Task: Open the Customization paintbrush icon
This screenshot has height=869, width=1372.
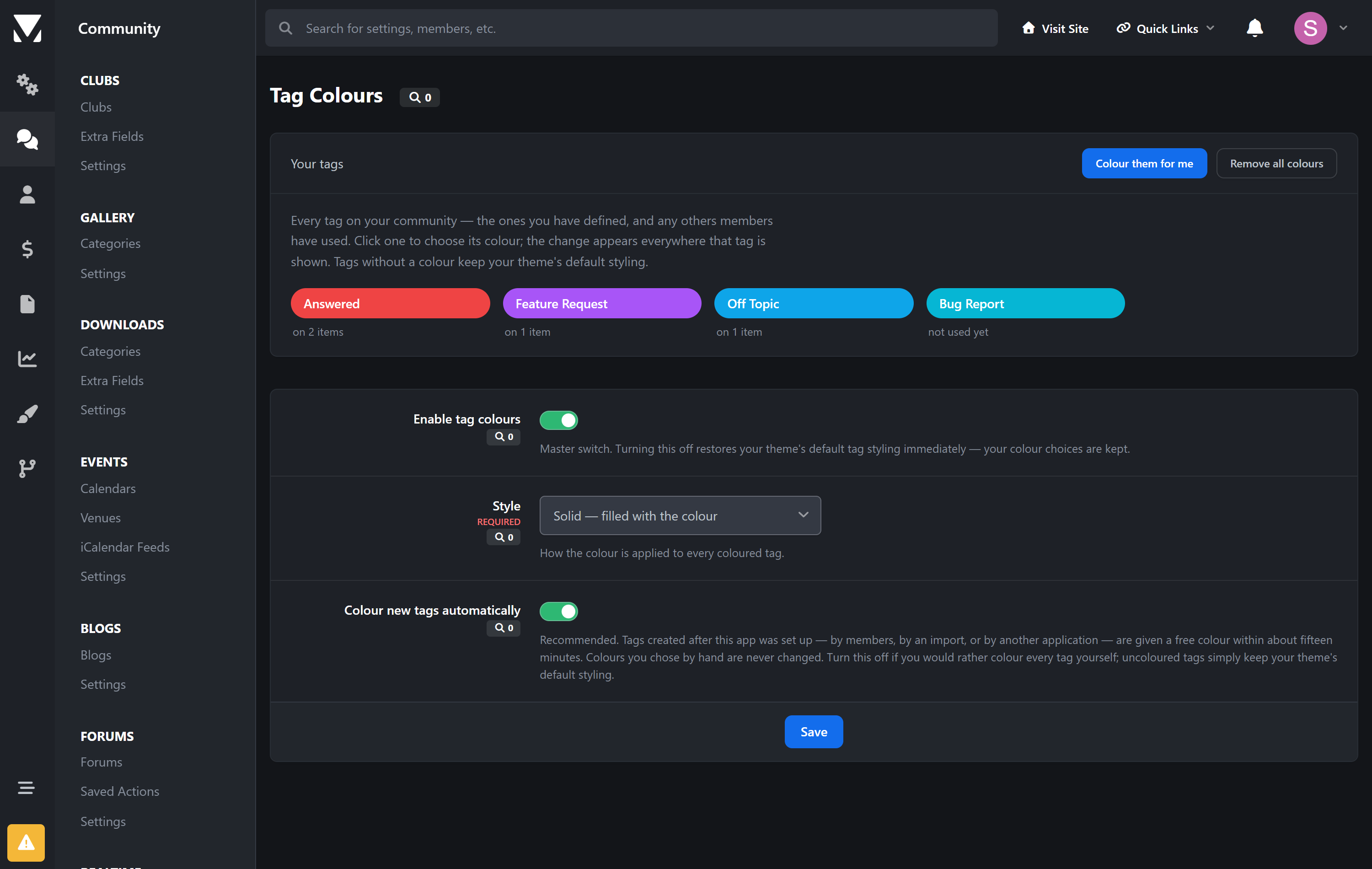Action: pos(27,414)
